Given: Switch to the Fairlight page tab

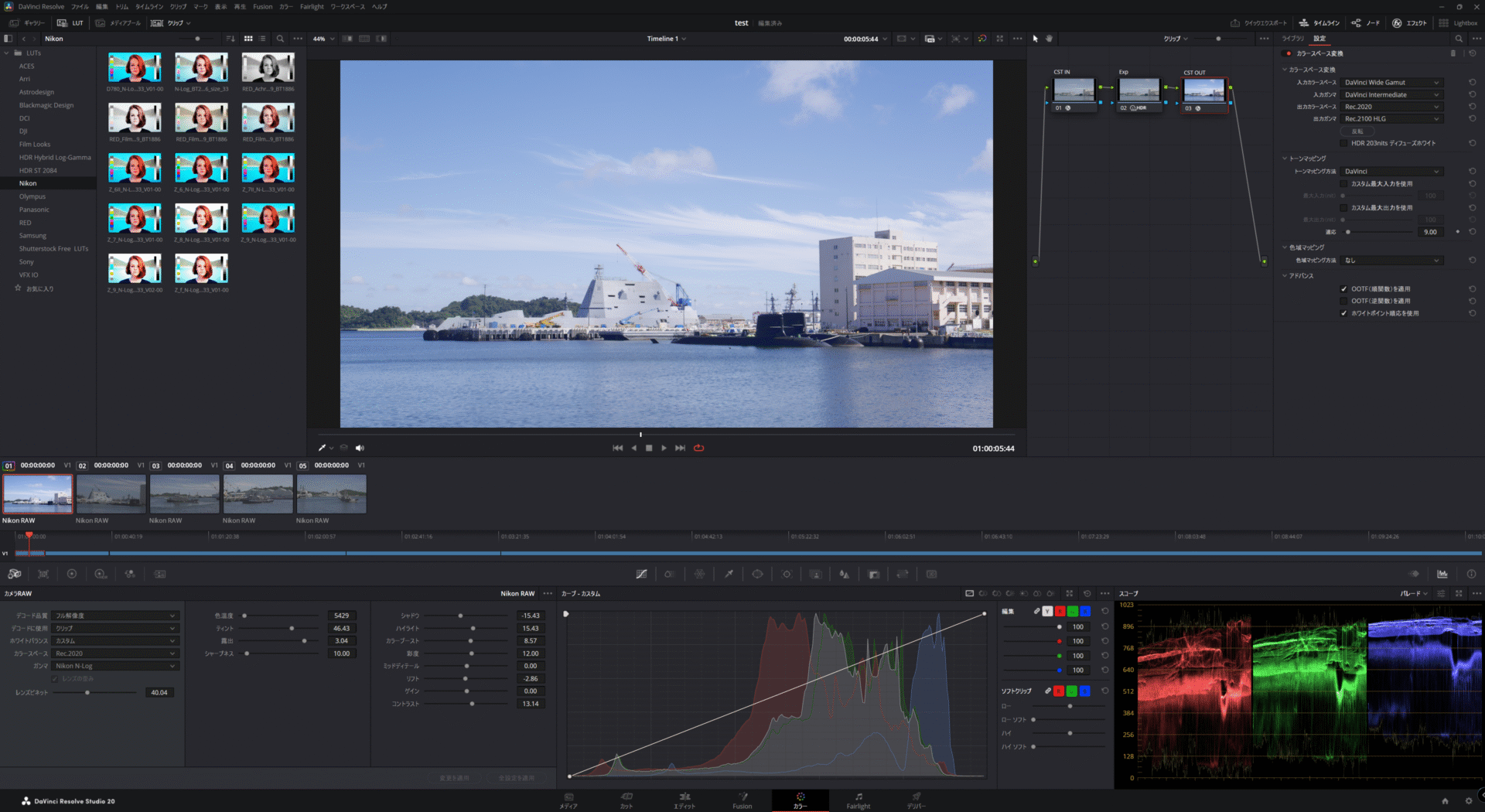Looking at the screenshot, I should (859, 800).
